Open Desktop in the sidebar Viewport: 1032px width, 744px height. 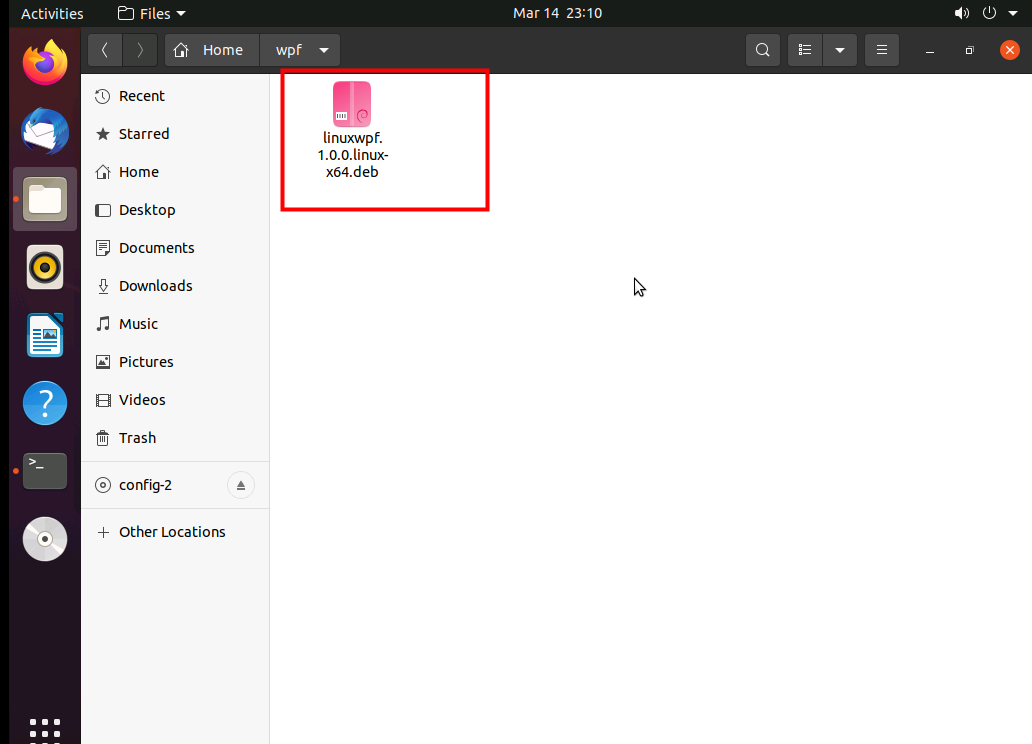pyautogui.click(x=175, y=210)
